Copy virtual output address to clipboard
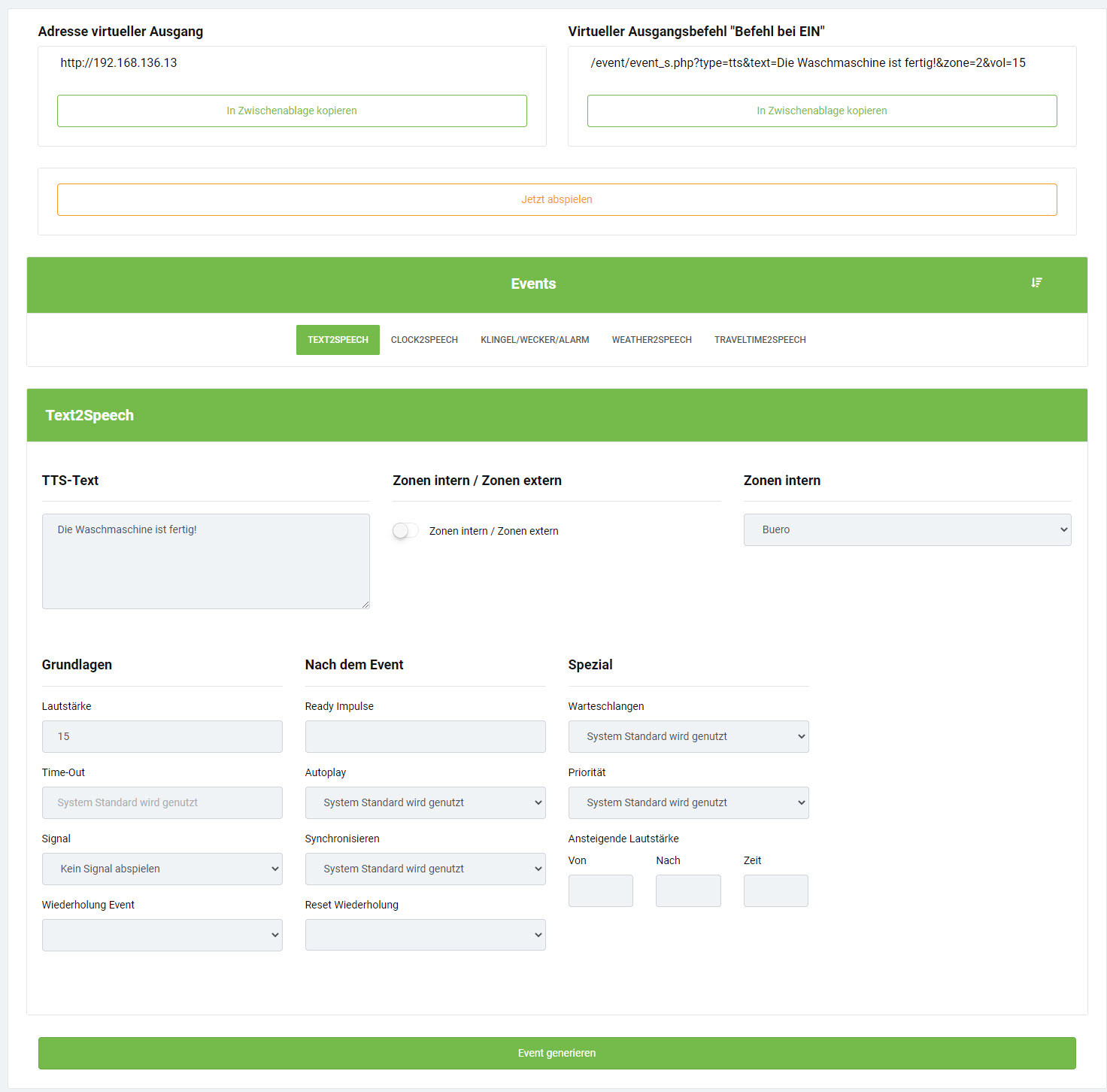The height and width of the screenshot is (1092, 1107). coord(292,111)
